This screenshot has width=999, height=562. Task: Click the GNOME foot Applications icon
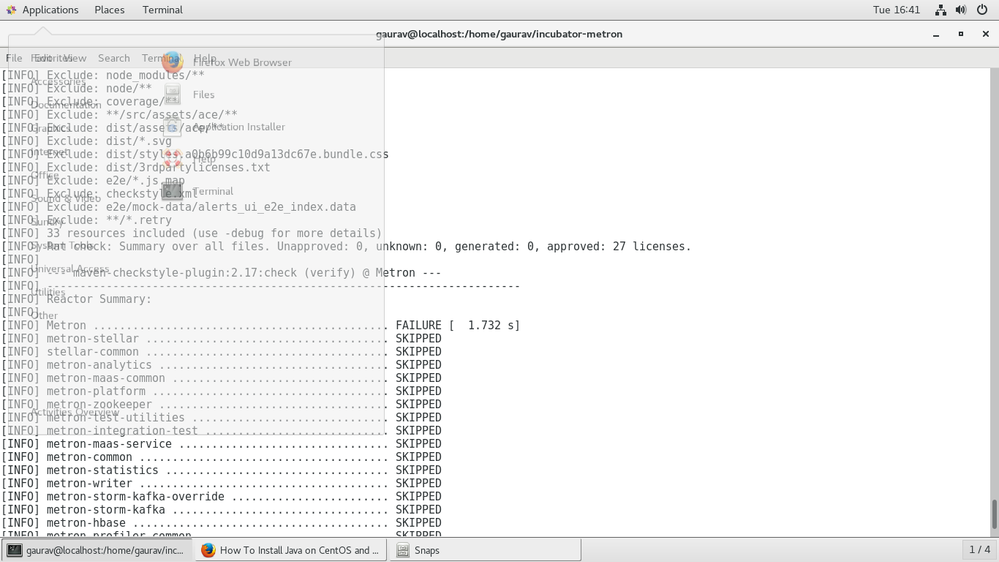coord(11,10)
